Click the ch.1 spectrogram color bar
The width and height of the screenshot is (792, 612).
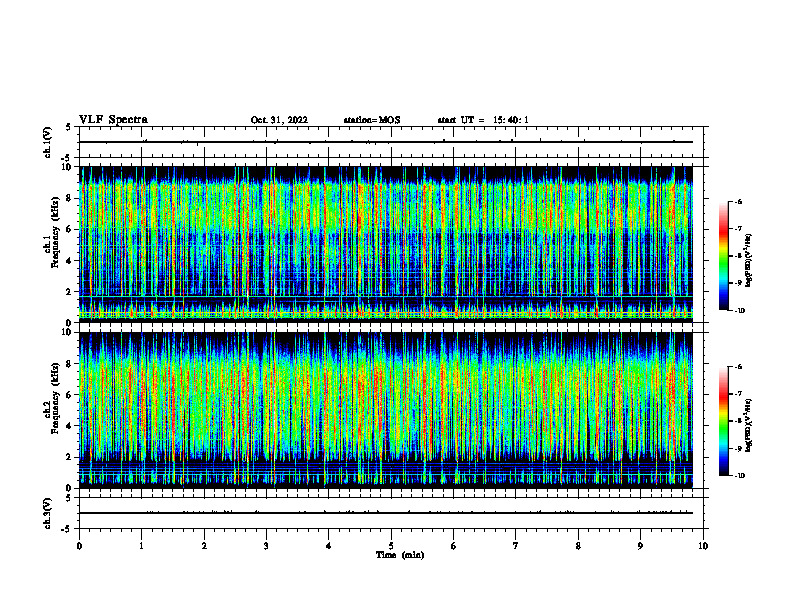point(723,256)
